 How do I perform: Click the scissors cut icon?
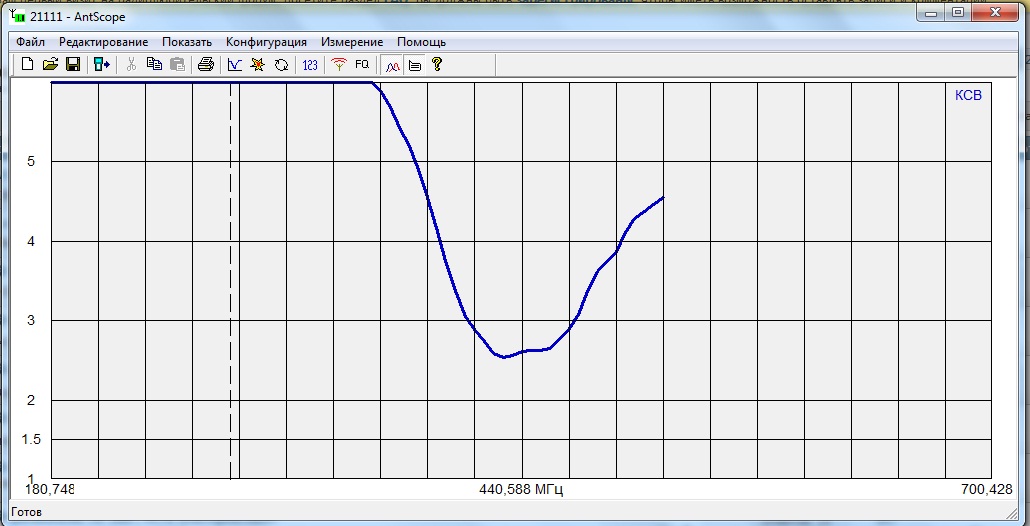click(131, 64)
